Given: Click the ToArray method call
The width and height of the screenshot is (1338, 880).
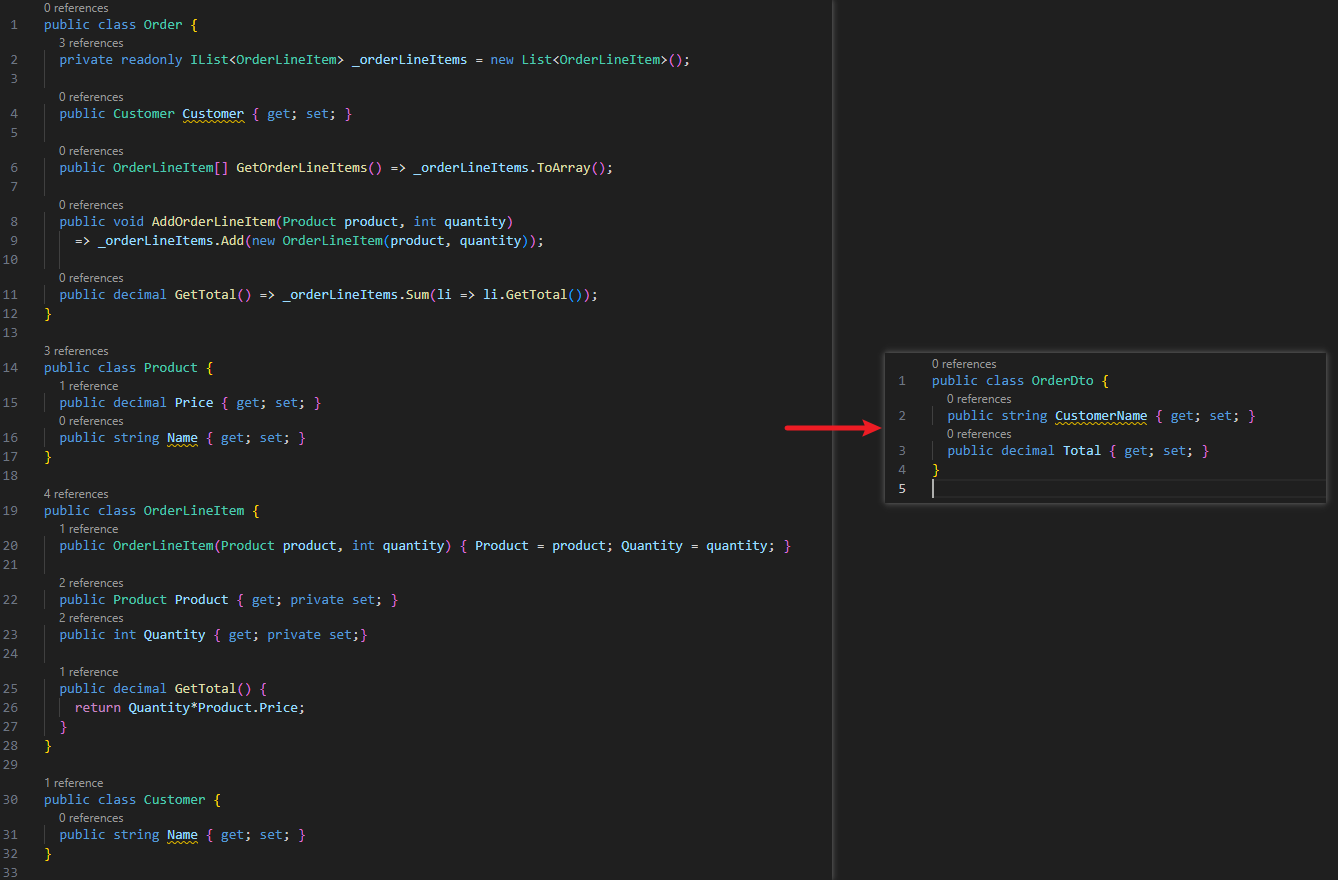Looking at the screenshot, I should pyautogui.click(x=563, y=168).
